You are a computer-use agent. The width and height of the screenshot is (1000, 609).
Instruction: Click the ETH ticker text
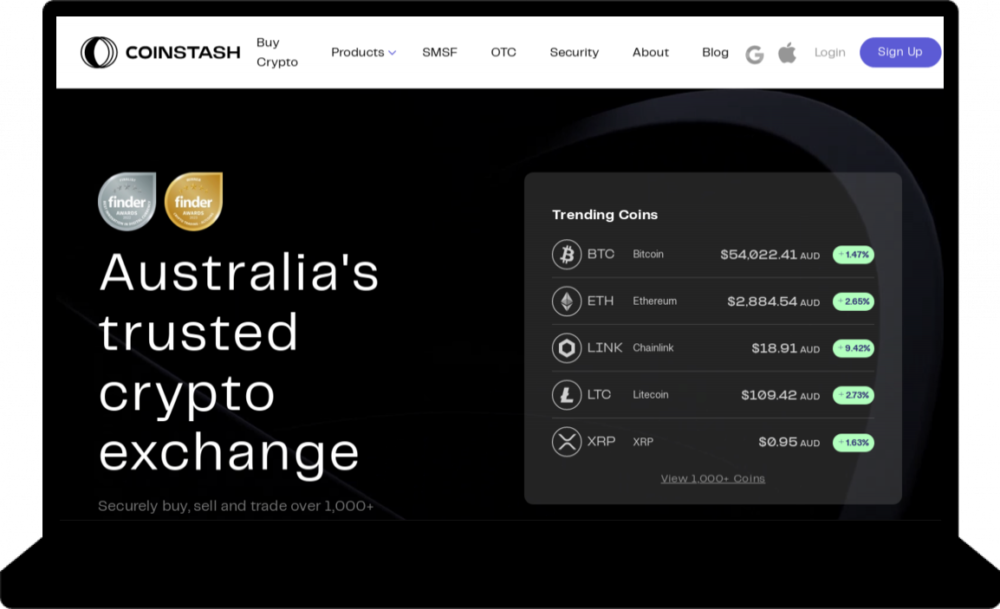[x=600, y=301]
